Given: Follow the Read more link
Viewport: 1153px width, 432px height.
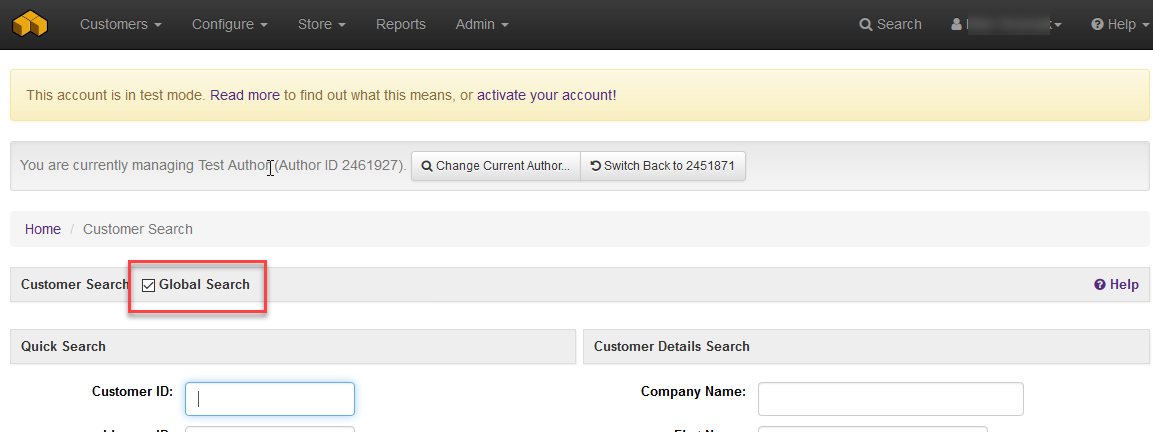Looking at the screenshot, I should tap(245, 95).
